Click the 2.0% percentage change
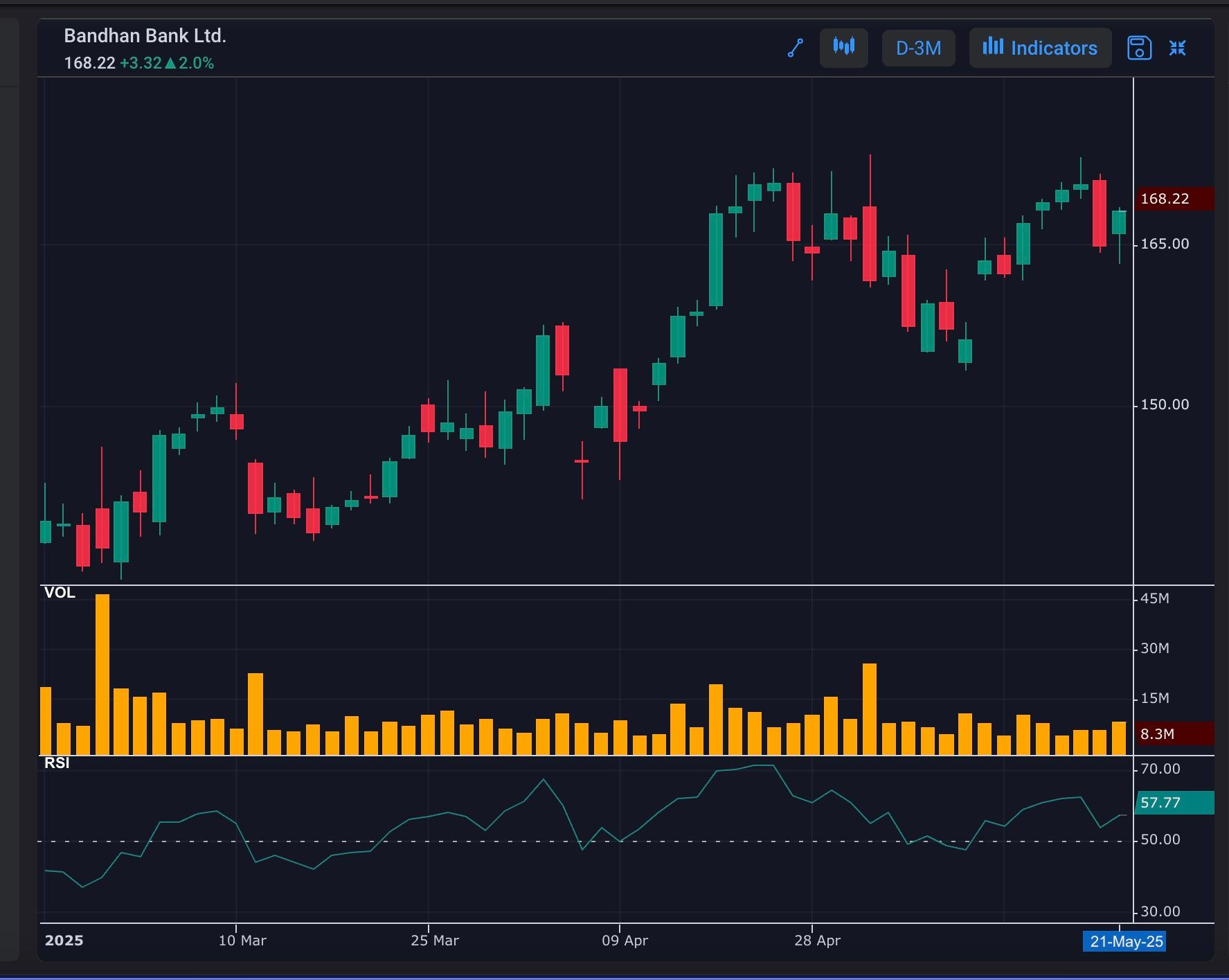1229x980 pixels. [x=196, y=63]
